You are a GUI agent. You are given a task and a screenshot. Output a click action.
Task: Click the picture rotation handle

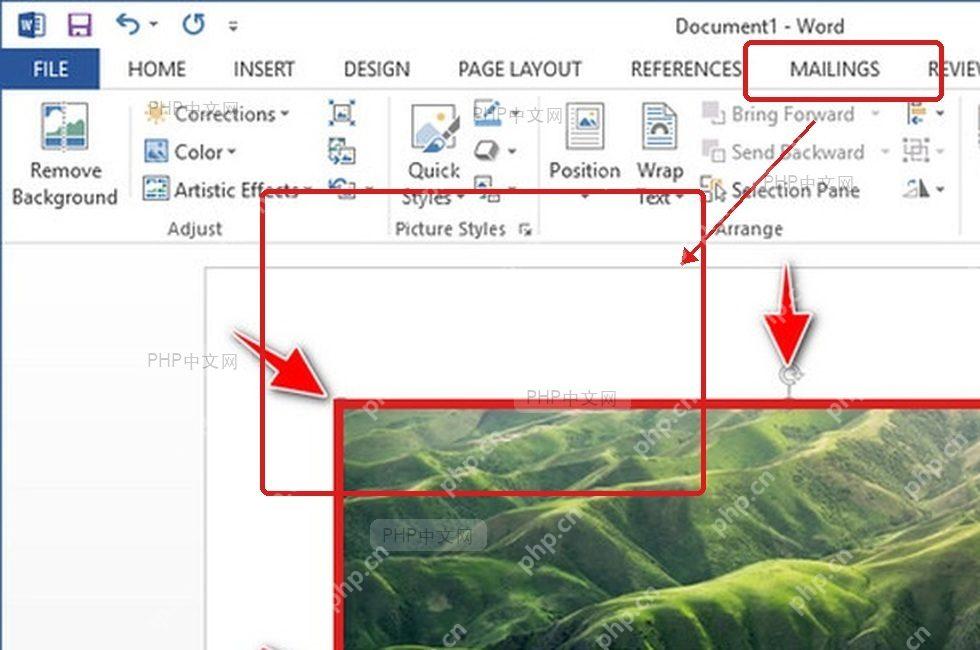click(x=790, y=376)
